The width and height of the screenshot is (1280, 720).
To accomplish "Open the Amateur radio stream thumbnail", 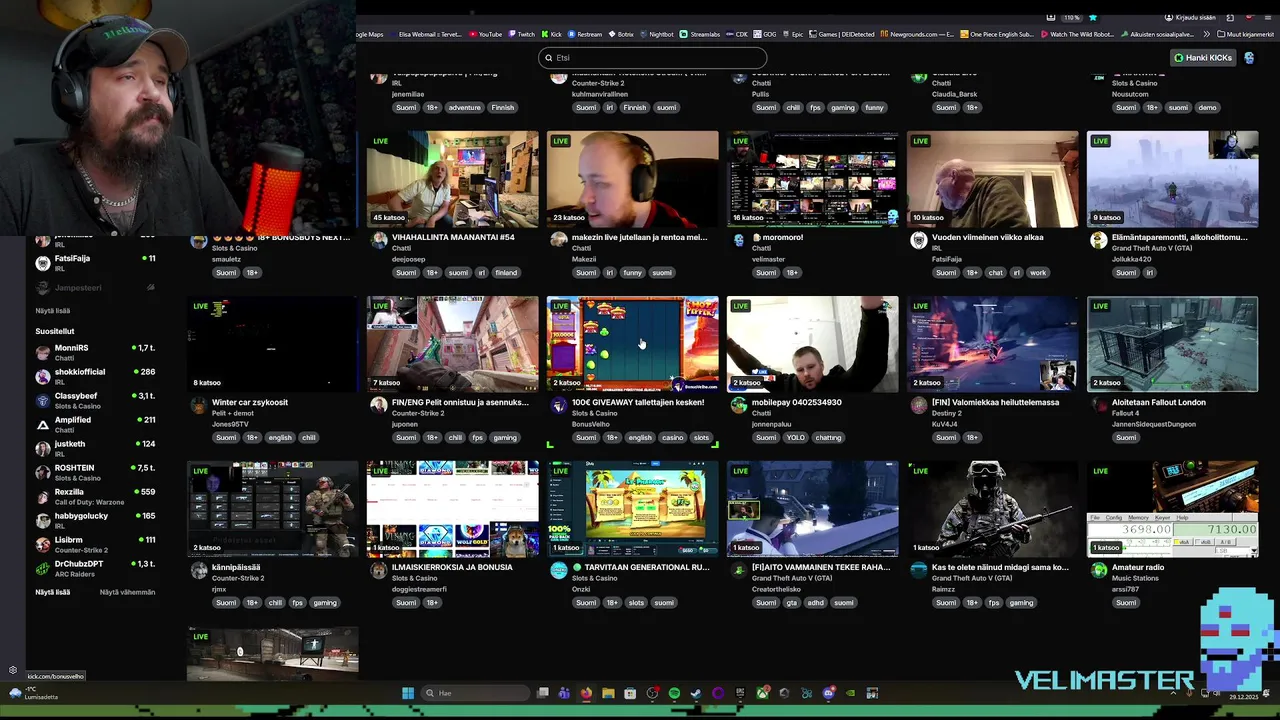I will pos(1172,509).
